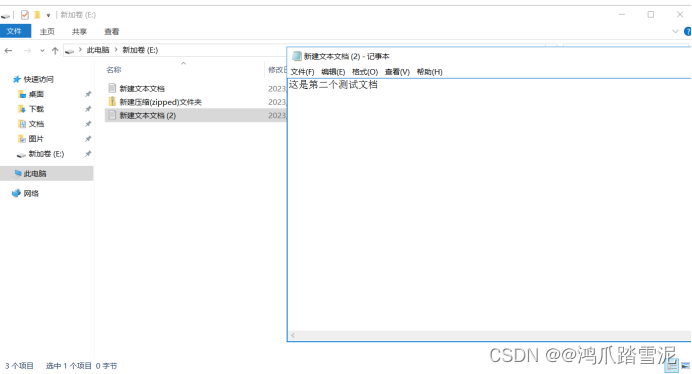Open Notepad 格式(O) menu

[365, 72]
